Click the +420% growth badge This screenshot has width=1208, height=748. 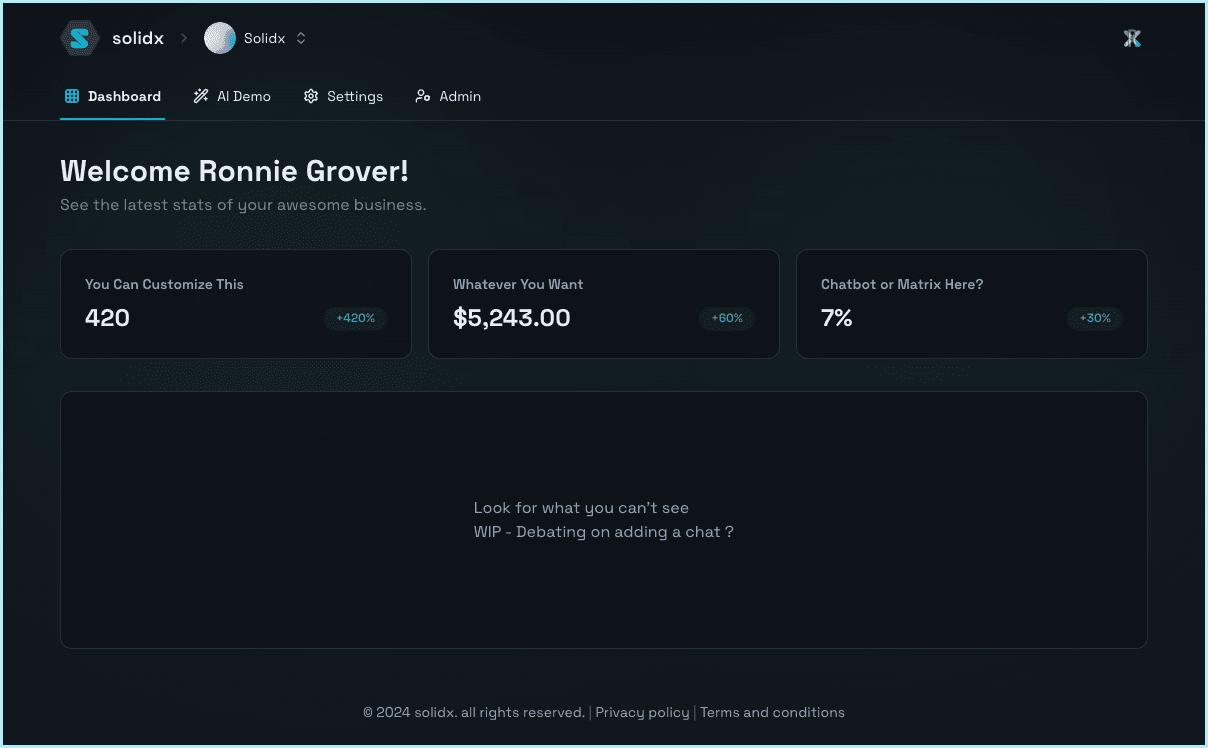[355, 319]
